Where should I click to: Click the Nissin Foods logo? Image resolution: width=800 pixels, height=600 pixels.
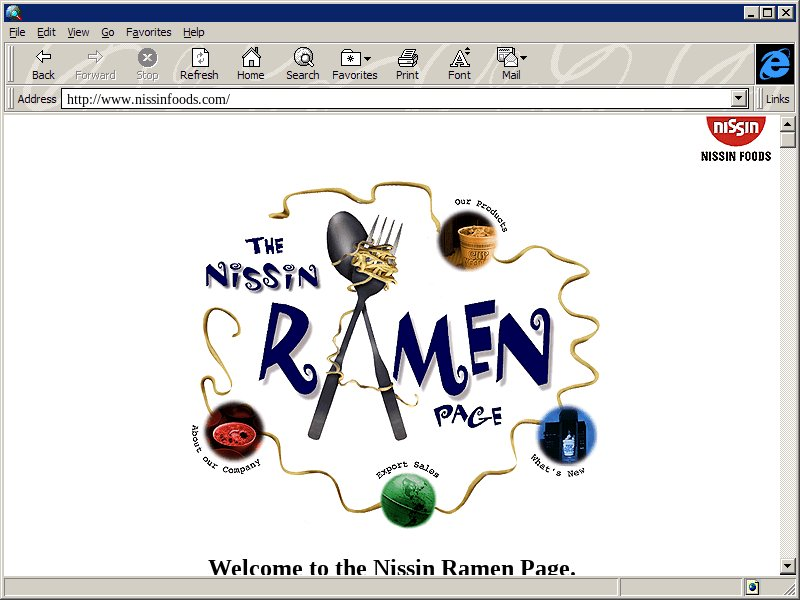click(736, 138)
